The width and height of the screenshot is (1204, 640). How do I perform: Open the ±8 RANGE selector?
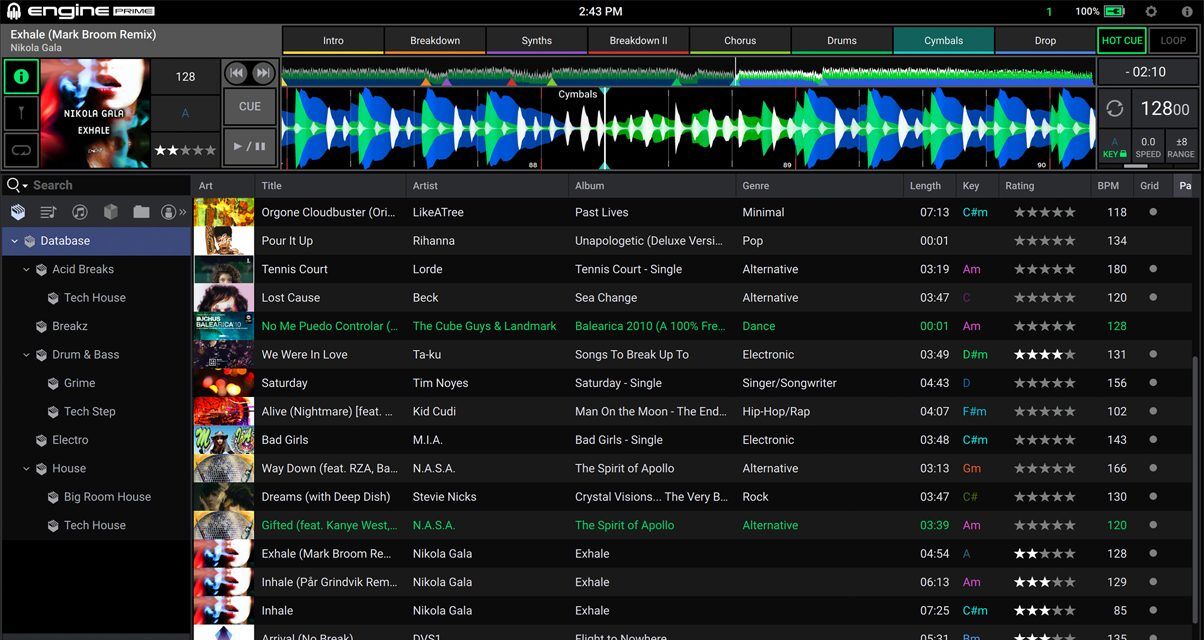click(x=1181, y=148)
